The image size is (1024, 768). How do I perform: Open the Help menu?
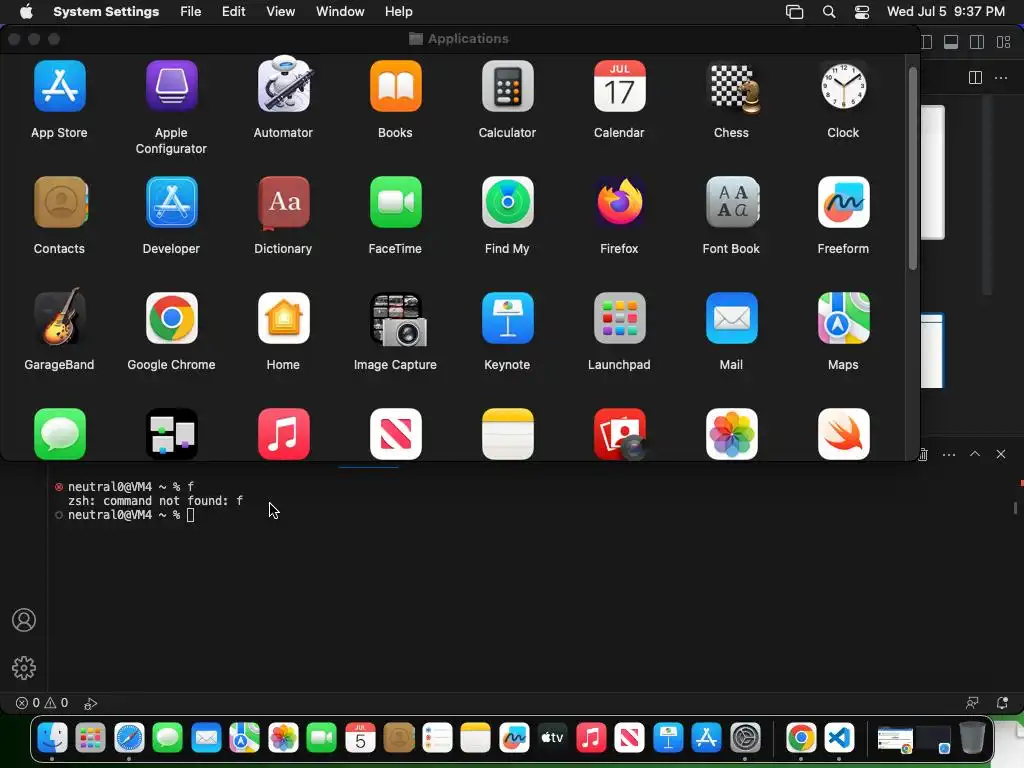pyautogui.click(x=398, y=12)
